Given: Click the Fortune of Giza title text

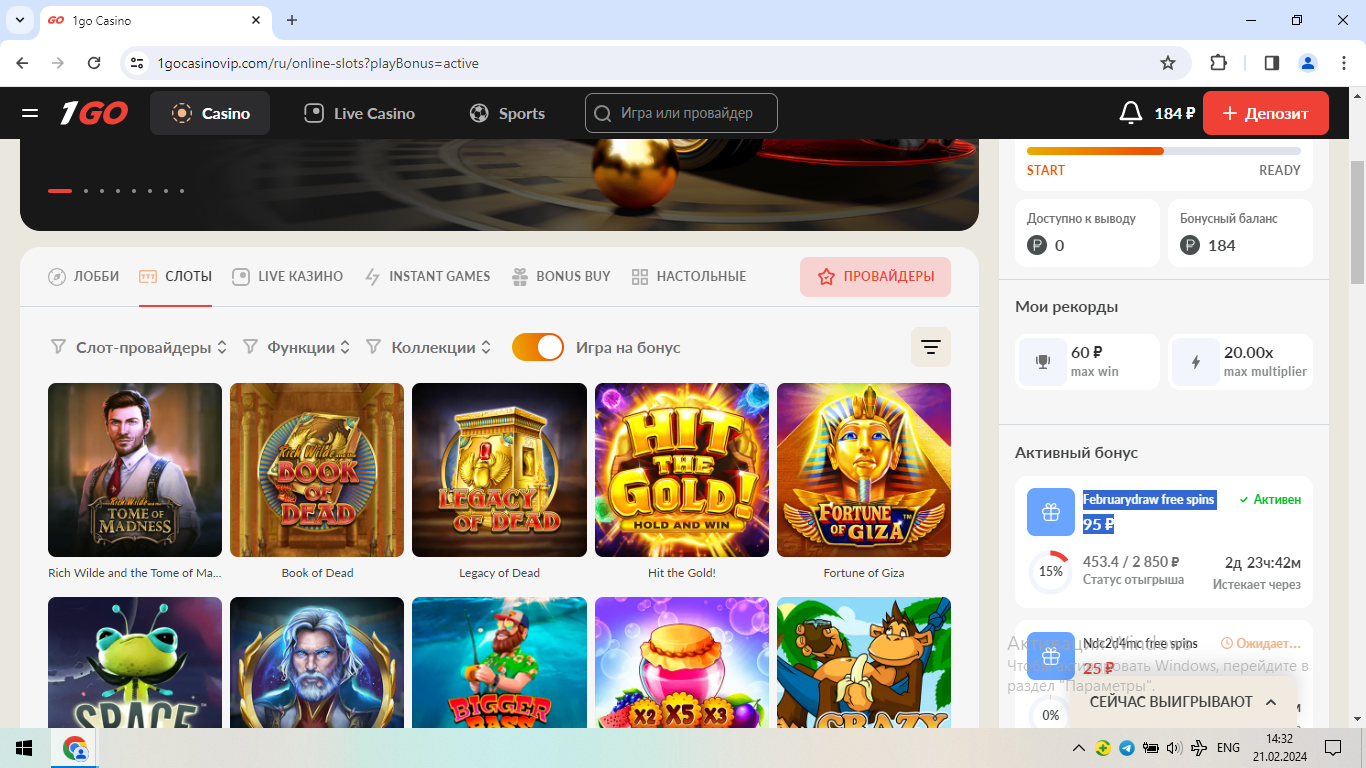Looking at the screenshot, I should 864,573.
